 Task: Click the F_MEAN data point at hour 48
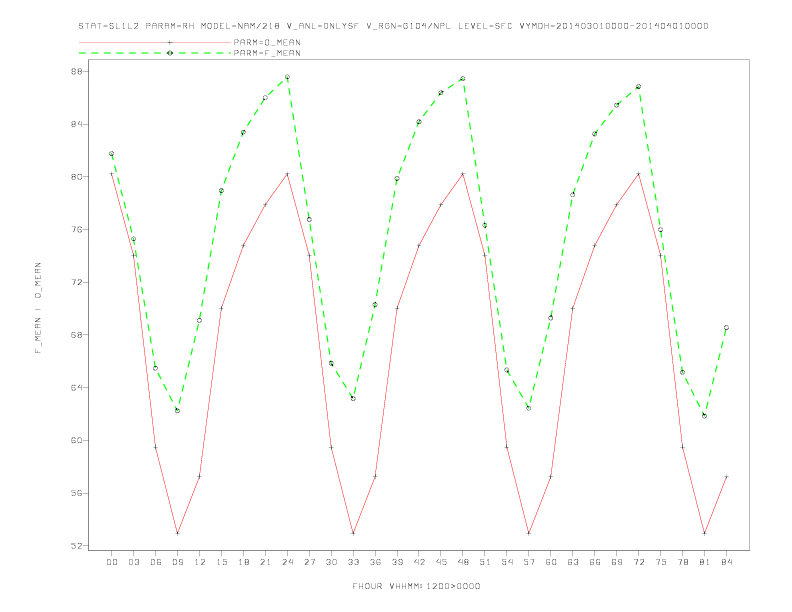click(463, 79)
